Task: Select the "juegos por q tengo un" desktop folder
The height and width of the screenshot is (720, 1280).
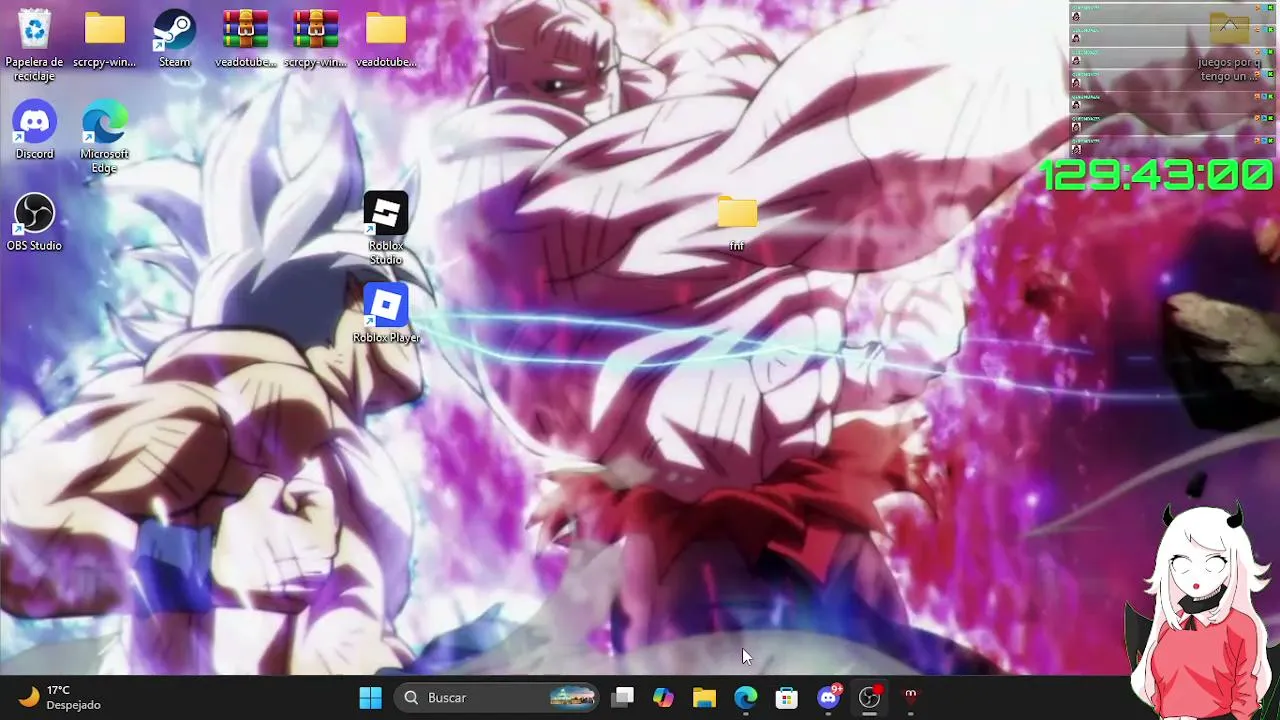Action: pyautogui.click(x=1229, y=47)
